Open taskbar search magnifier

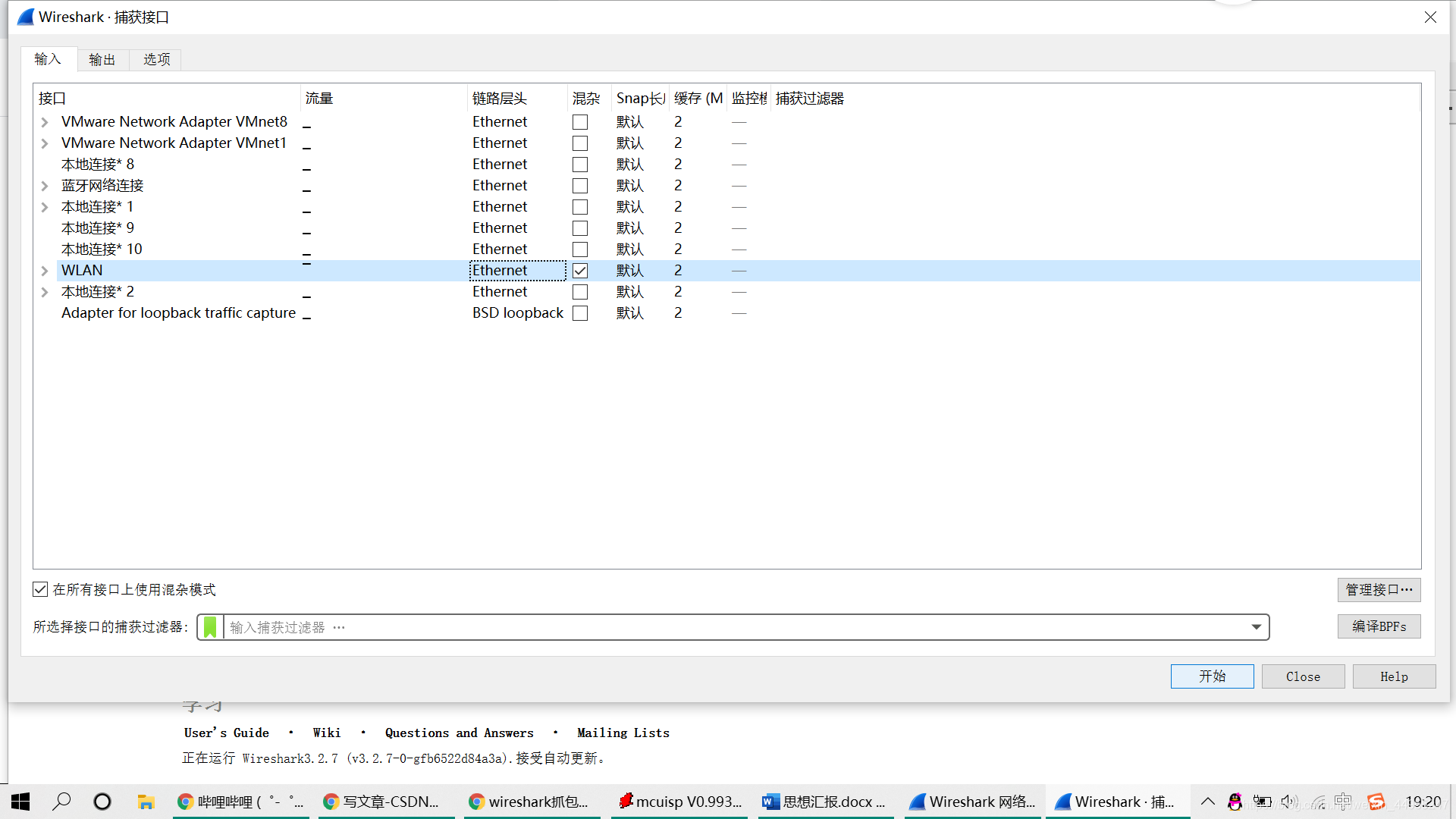[x=61, y=802]
